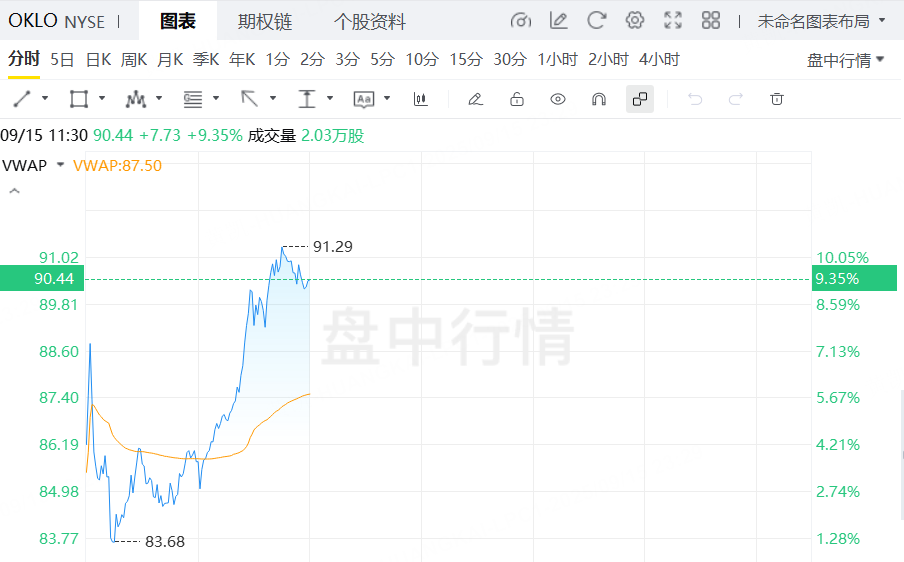Delete drawings with the trash icon

(777, 99)
